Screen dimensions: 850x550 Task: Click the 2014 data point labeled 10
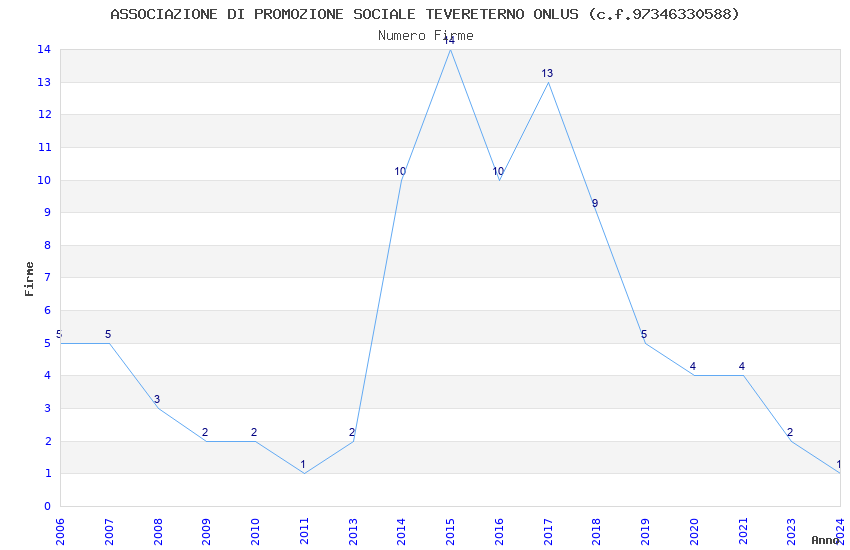pyautogui.click(x=402, y=180)
